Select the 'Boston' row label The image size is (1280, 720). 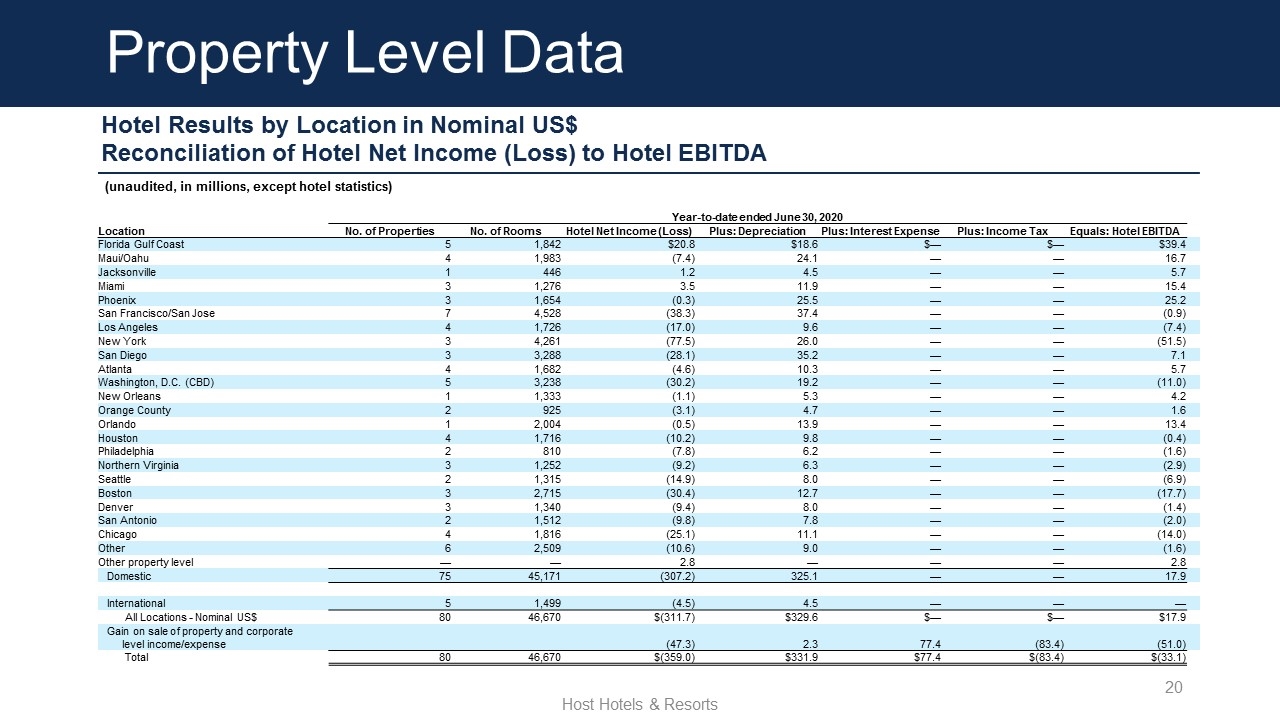coord(114,493)
